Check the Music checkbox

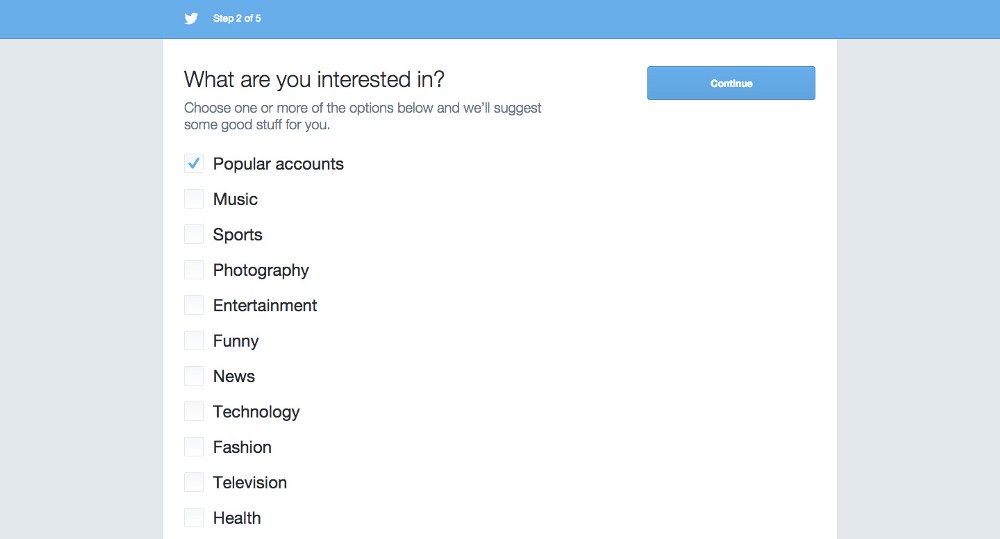point(194,199)
